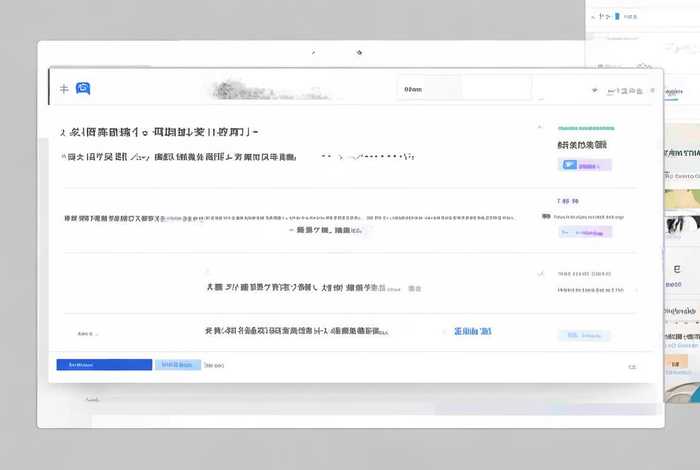Click the checkmark icon in the third row
Viewport: 700px width, 470px height.
pyautogui.click(x=541, y=274)
